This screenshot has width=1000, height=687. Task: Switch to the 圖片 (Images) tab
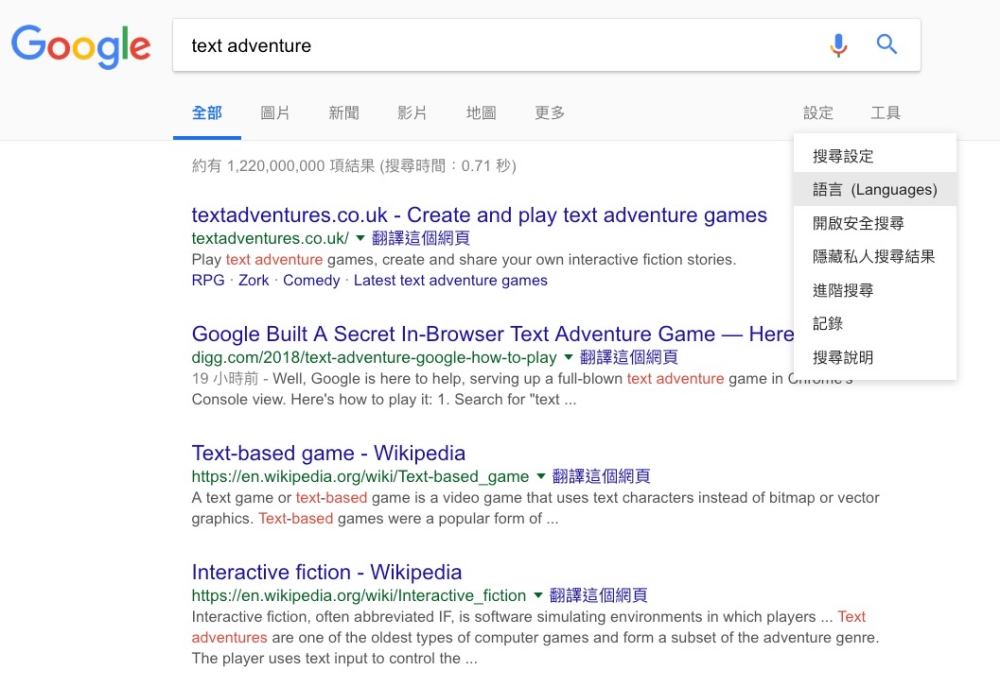(x=275, y=113)
